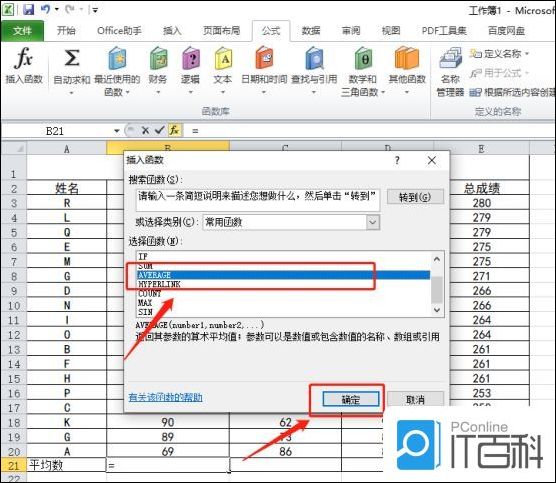556x483 pixels.
Task: Expand the function category dropdown
Action: [372, 222]
